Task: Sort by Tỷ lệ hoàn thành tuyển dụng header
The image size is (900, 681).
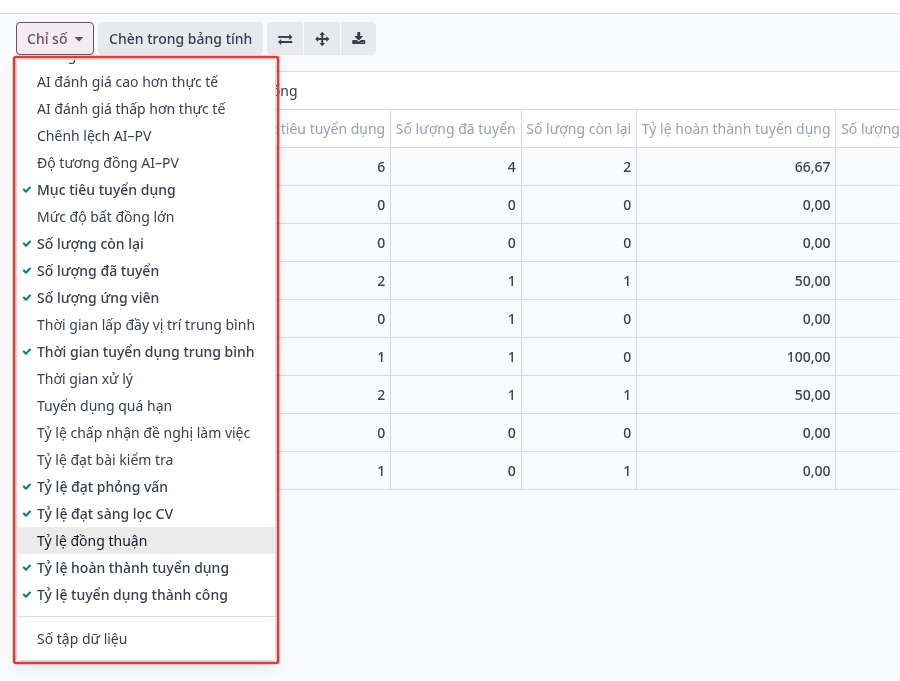Action: (736, 129)
